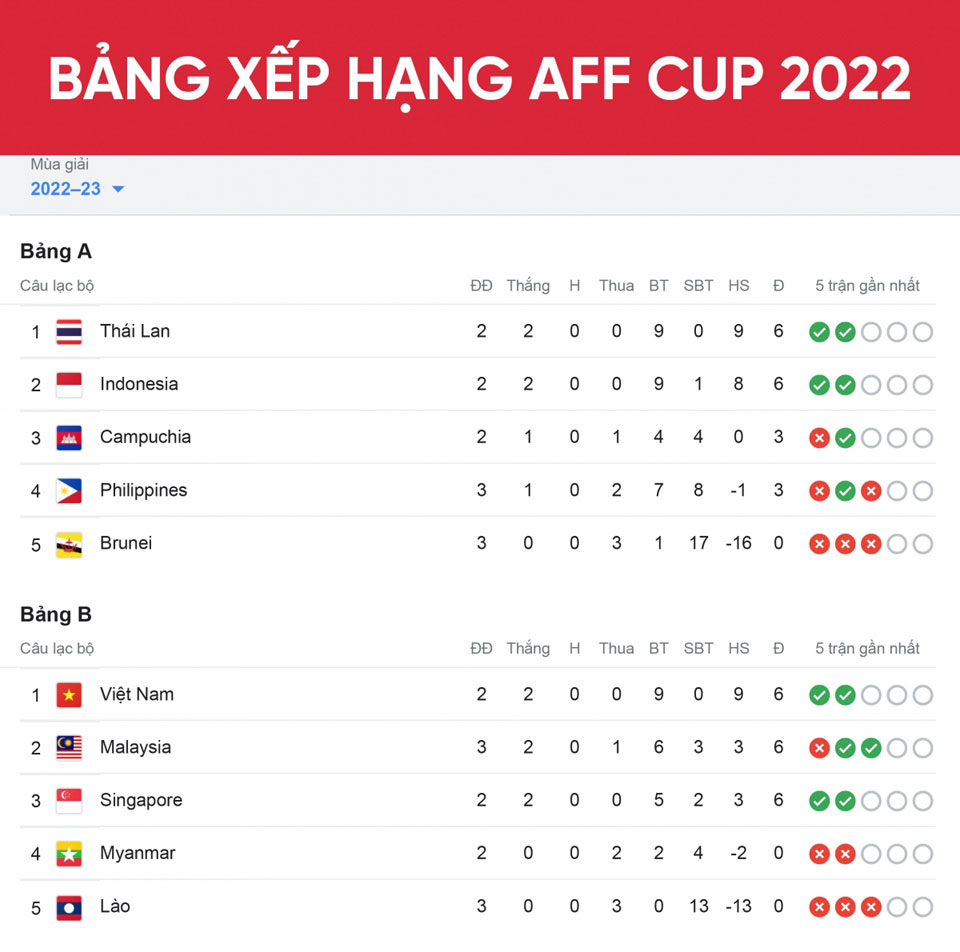Click the Vietnam flag icon
The height and width of the screenshot is (952, 960).
[69, 695]
